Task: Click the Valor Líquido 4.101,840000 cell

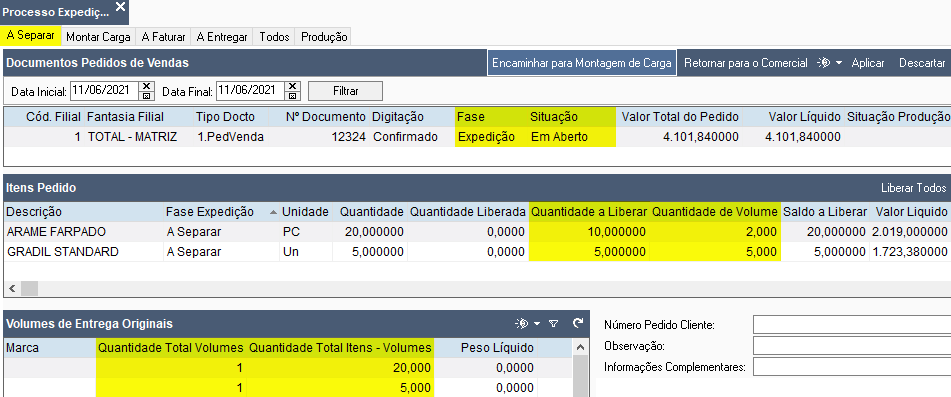Action: point(793,137)
